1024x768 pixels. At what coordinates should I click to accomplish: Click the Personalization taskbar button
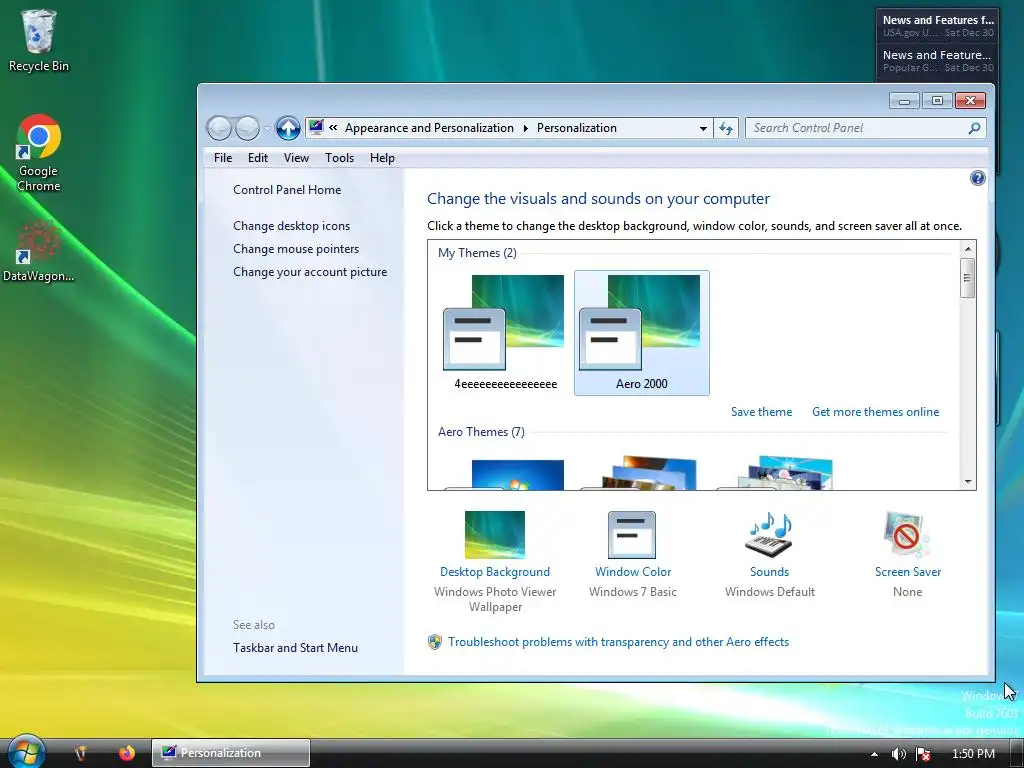pyautogui.click(x=231, y=753)
